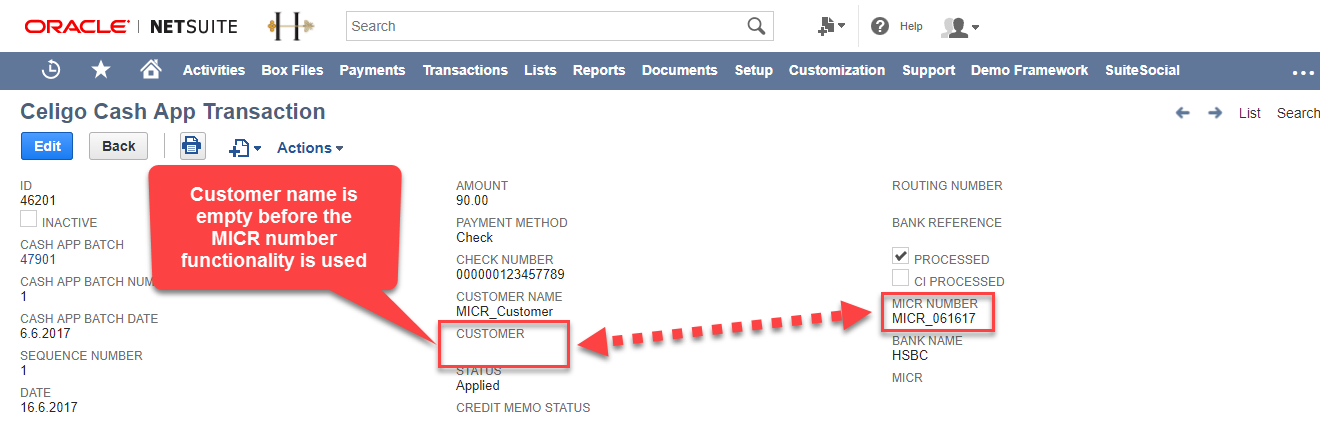This screenshot has height=434, width=1320.
Task: Select payment method Check value
Action: tap(475, 237)
